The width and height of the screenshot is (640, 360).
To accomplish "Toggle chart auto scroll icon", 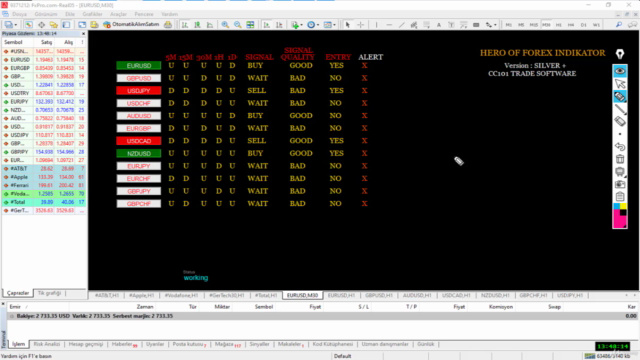I will click(267, 25).
